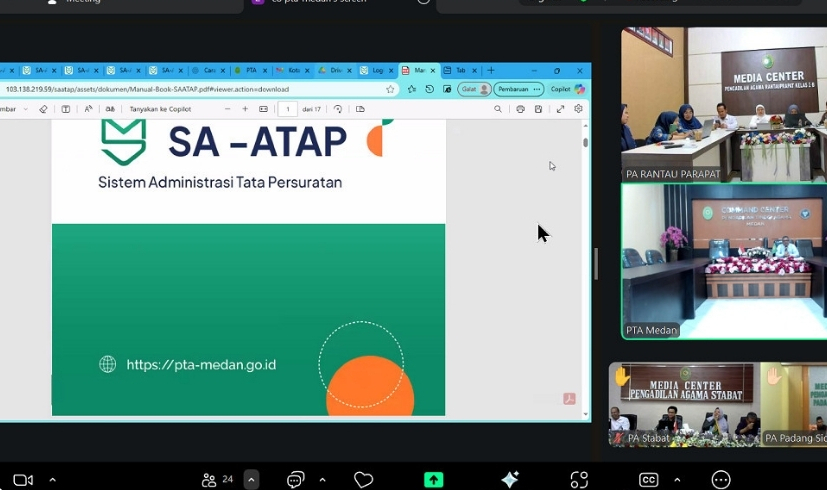This screenshot has width=827, height=490.
Task: Select the PA RANTAU PARAPAT video tile
Action: point(724,104)
